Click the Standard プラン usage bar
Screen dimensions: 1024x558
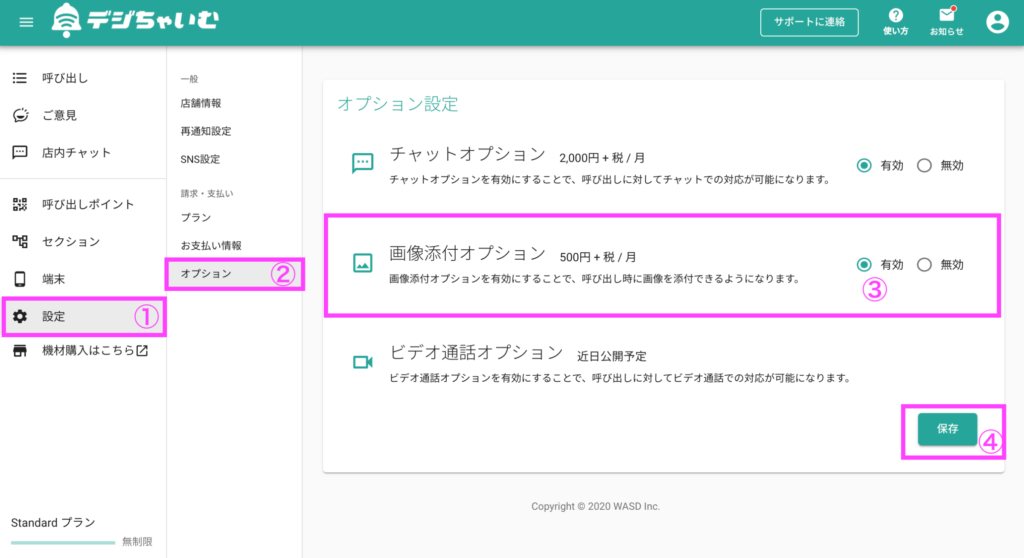point(63,542)
